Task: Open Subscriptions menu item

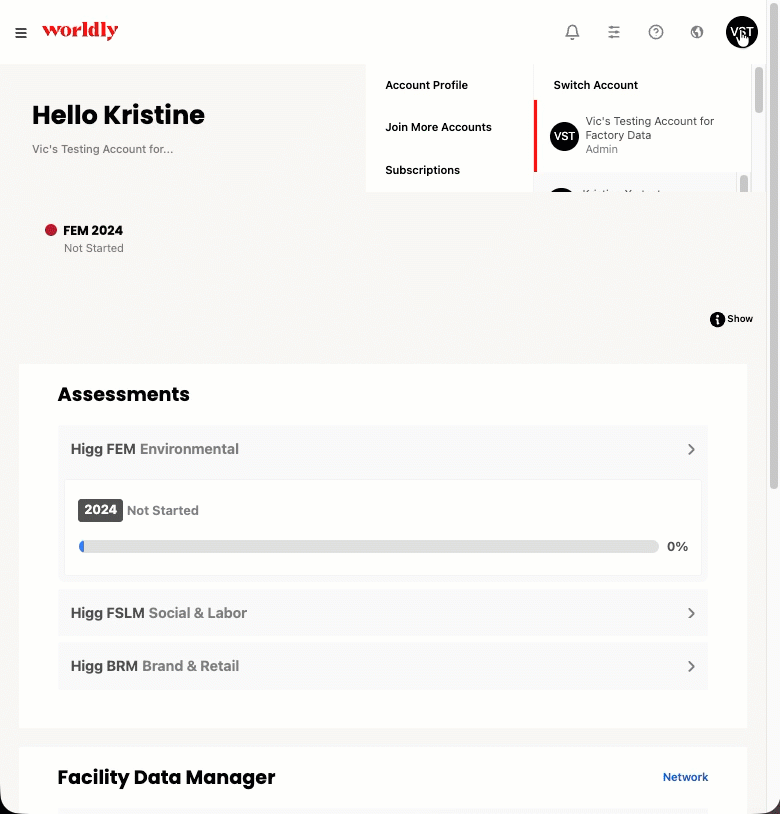Action: pos(422,170)
